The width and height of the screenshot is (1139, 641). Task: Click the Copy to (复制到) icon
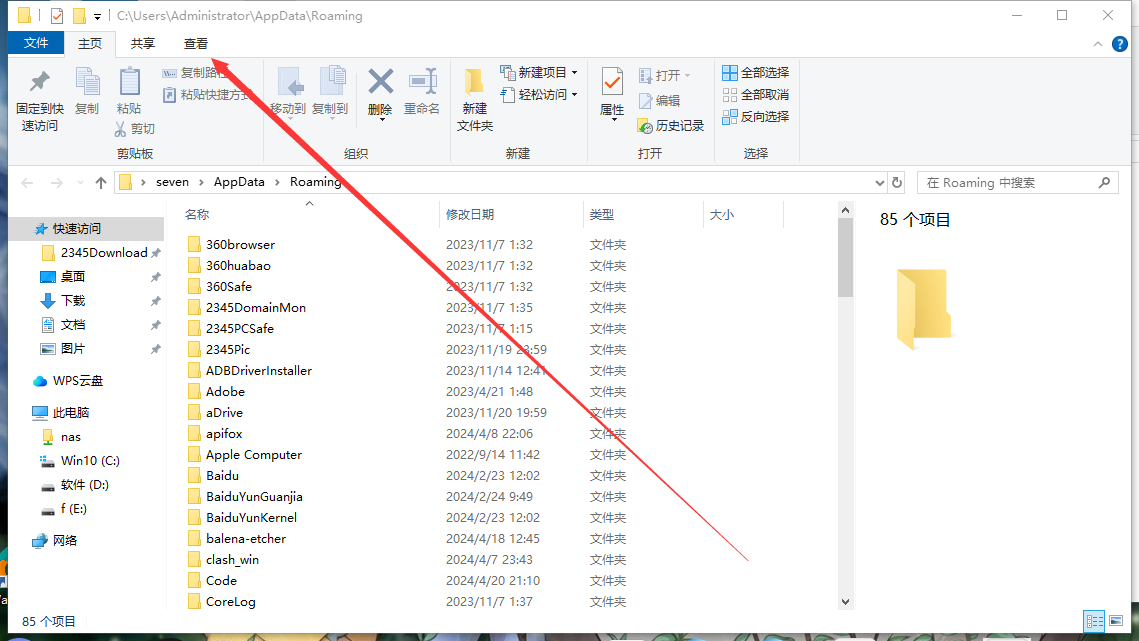click(x=331, y=83)
